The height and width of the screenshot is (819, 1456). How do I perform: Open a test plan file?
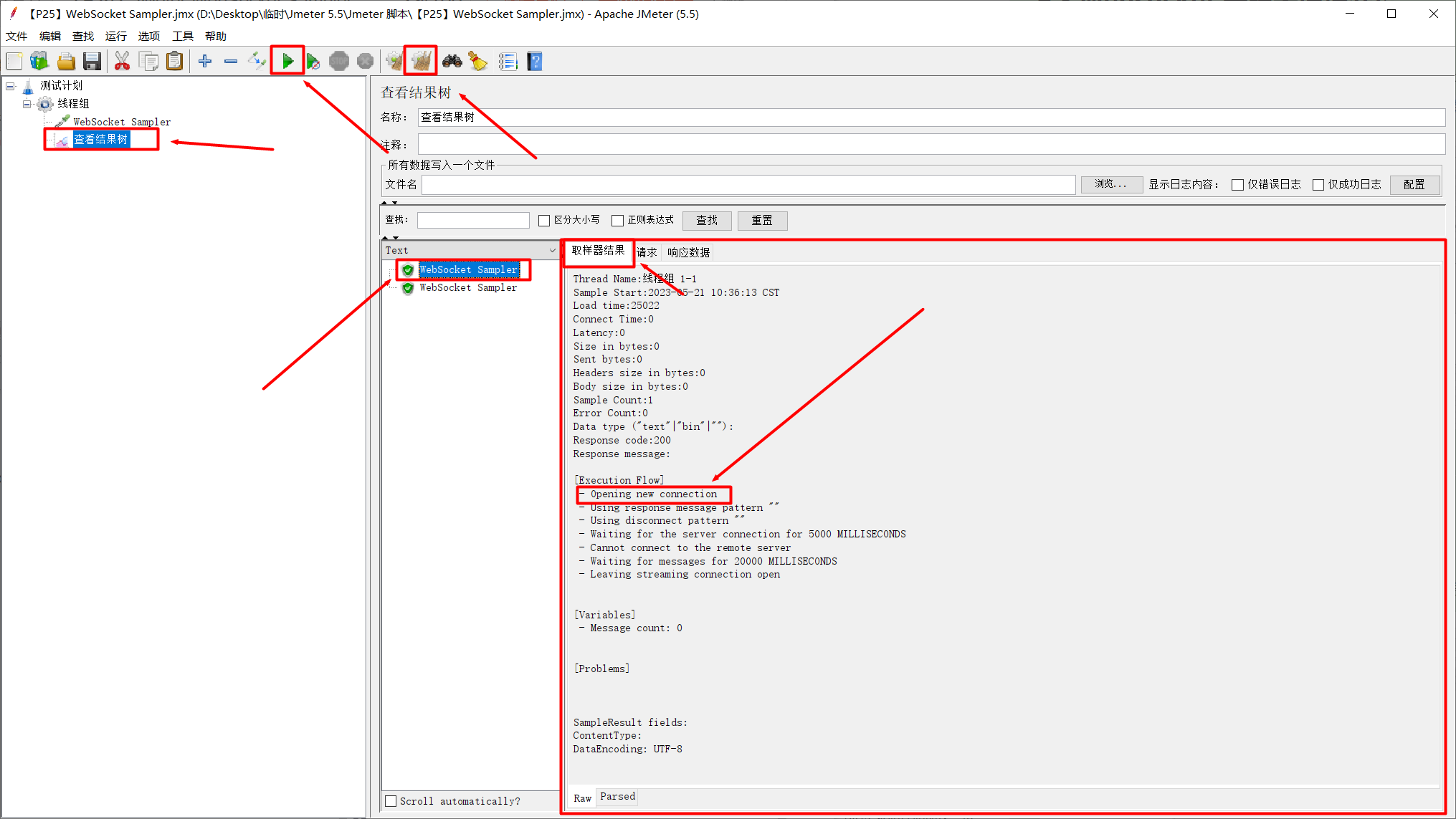coord(66,62)
